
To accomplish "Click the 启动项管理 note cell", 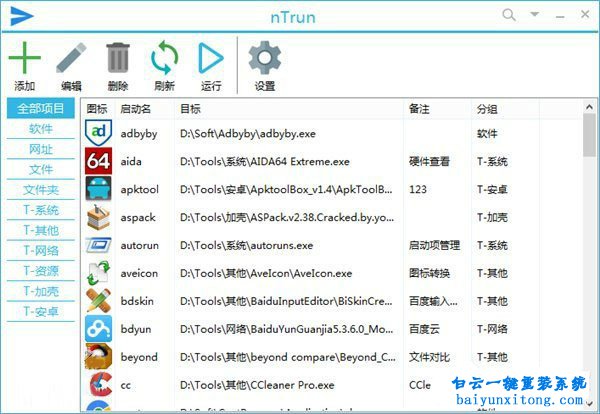I will click(x=434, y=245).
